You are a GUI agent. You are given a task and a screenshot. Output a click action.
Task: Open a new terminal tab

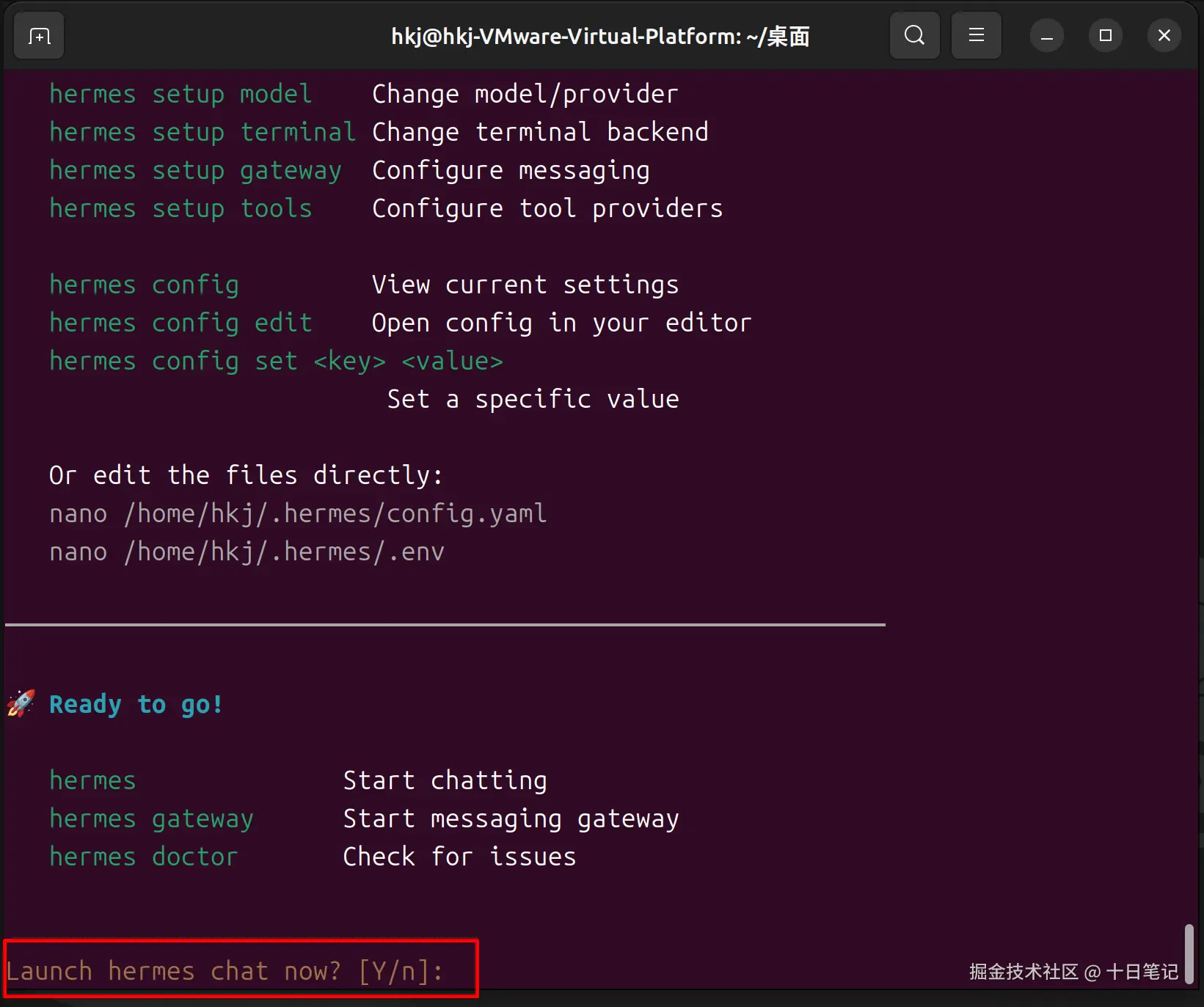point(39,35)
